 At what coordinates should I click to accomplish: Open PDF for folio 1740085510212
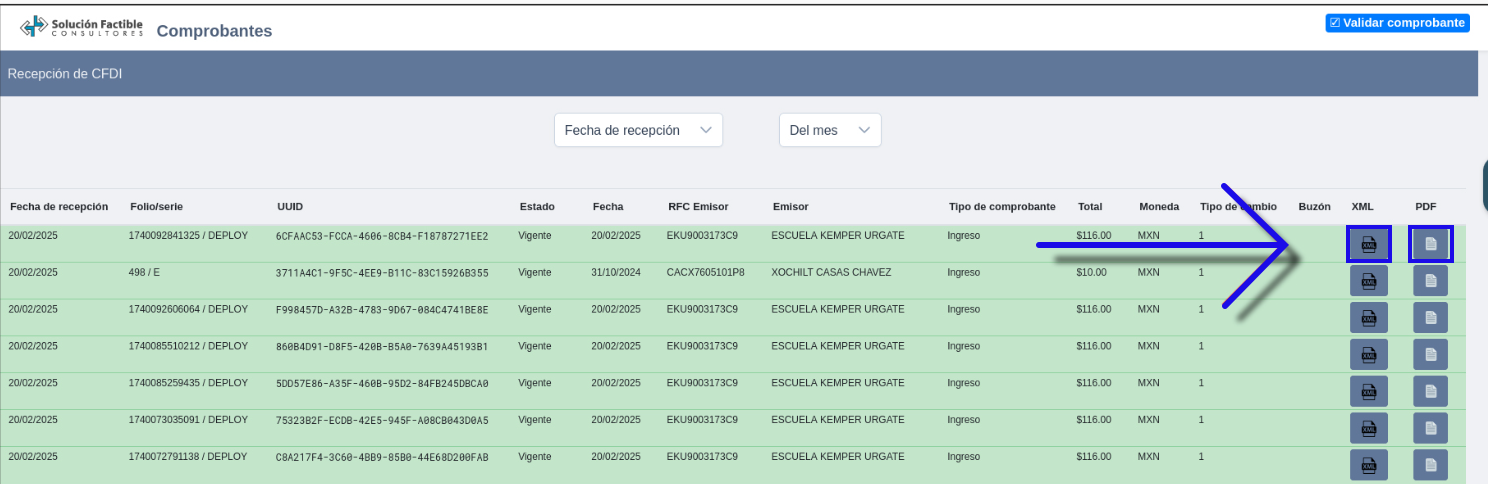pos(1430,354)
